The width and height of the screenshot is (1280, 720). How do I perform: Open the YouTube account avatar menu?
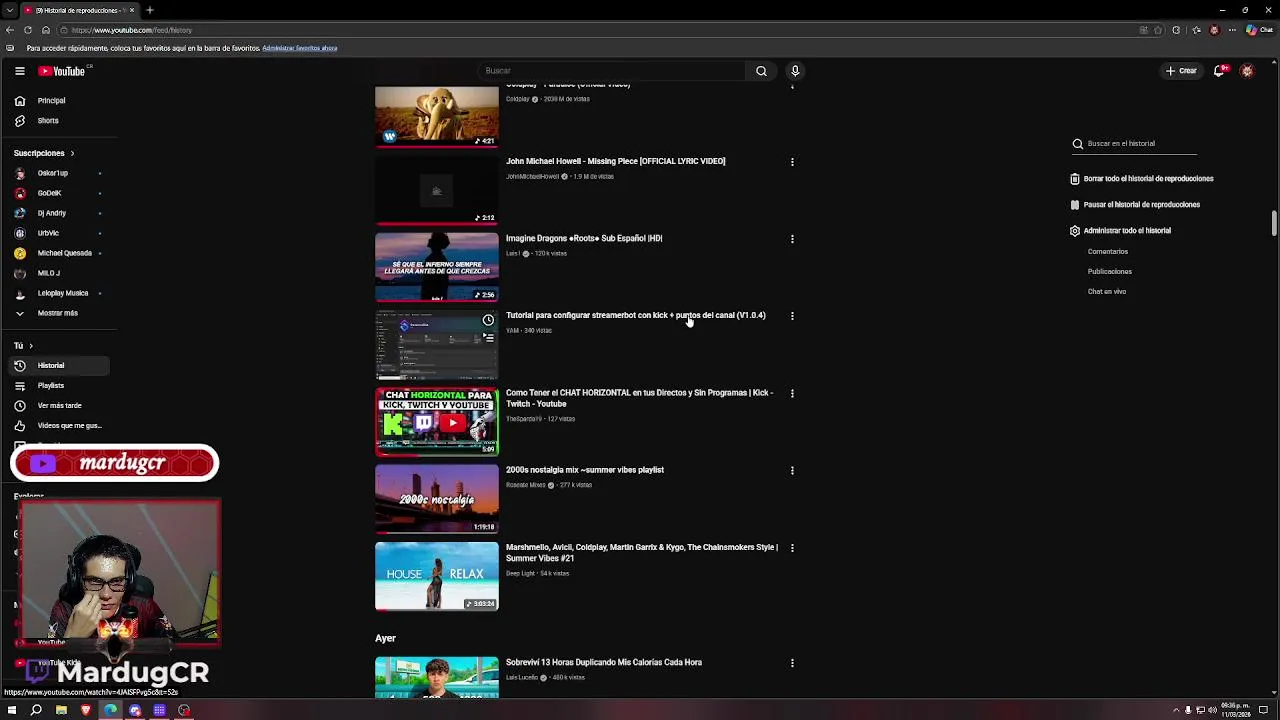(x=1247, y=71)
